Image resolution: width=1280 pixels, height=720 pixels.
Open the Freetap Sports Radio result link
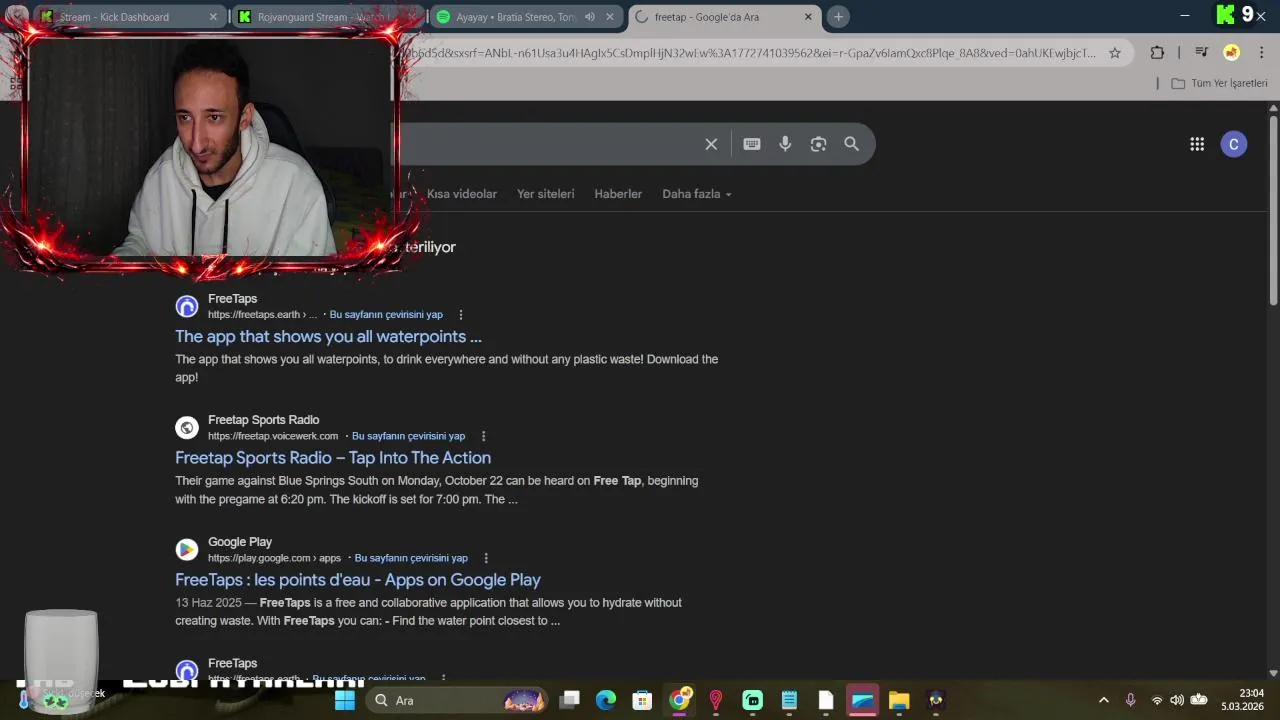(333, 458)
